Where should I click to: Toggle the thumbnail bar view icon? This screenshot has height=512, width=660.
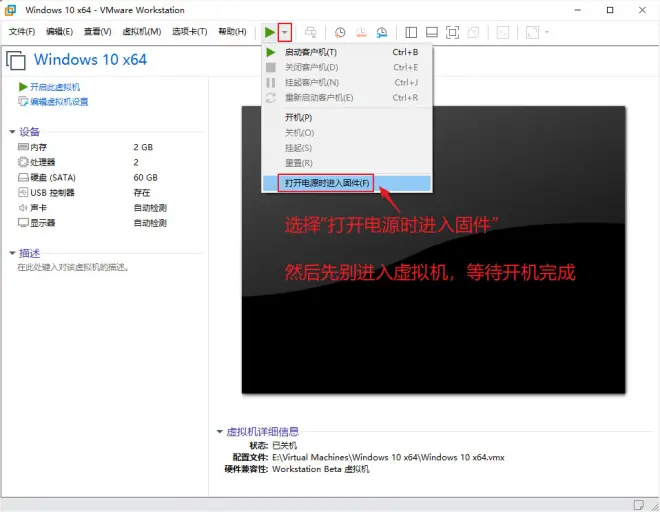point(432,32)
